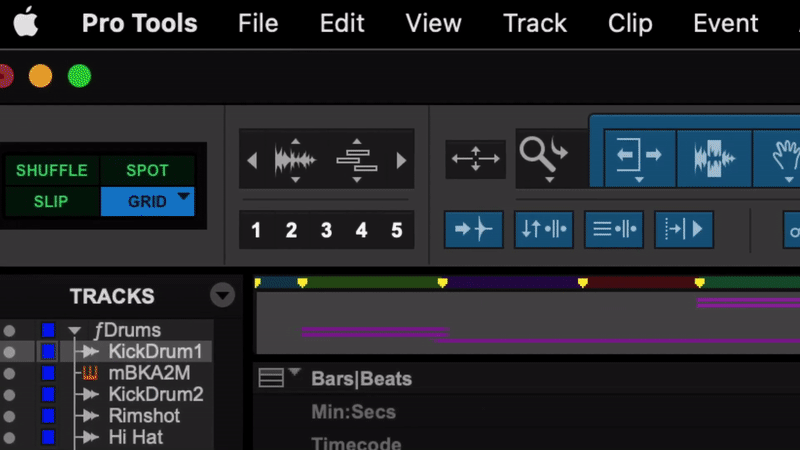Enable Shuffle edit mode
Screen dimensions: 800x450
click(52, 170)
